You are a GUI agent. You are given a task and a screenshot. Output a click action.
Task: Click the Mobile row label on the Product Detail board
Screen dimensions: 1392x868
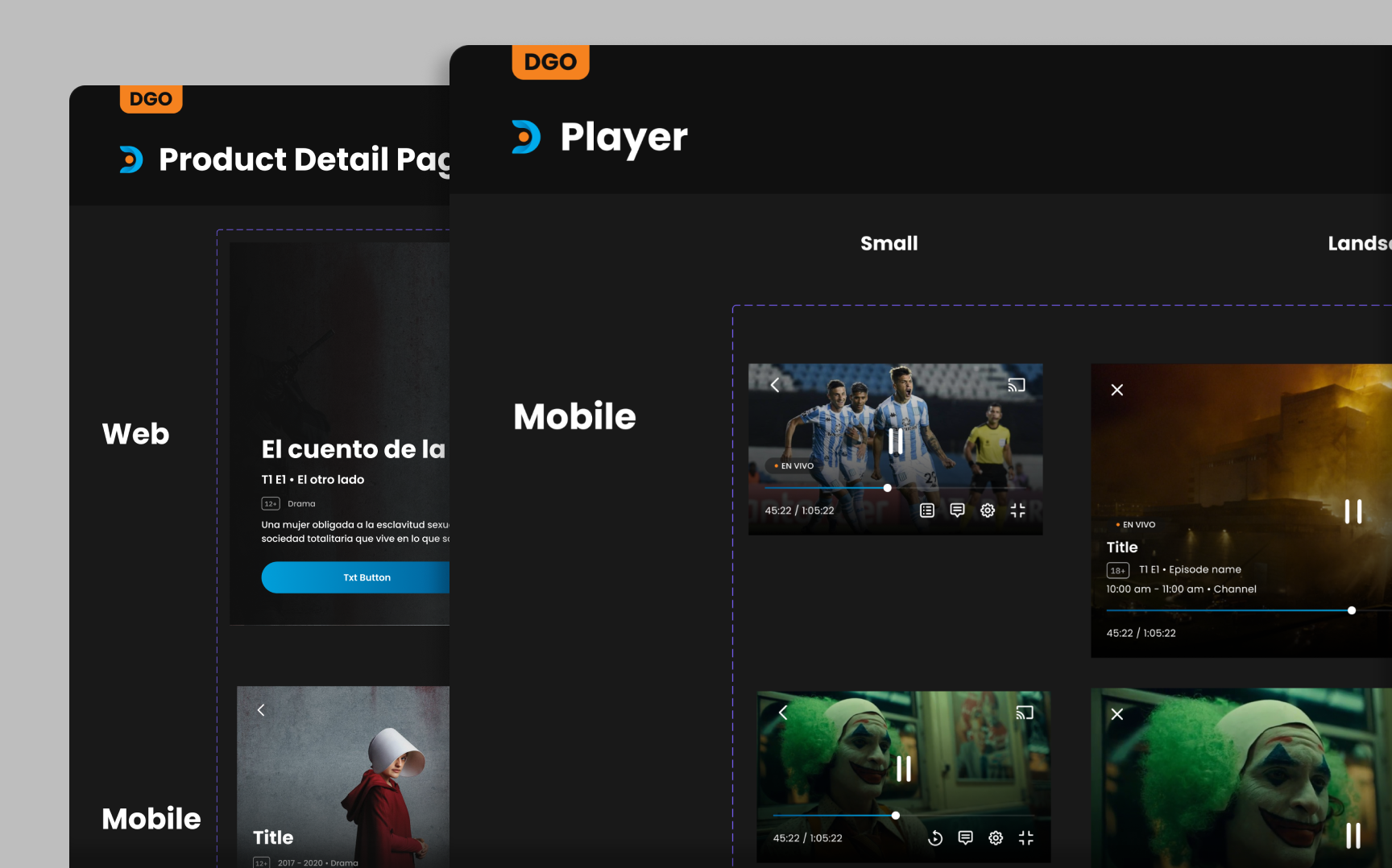[x=151, y=819]
